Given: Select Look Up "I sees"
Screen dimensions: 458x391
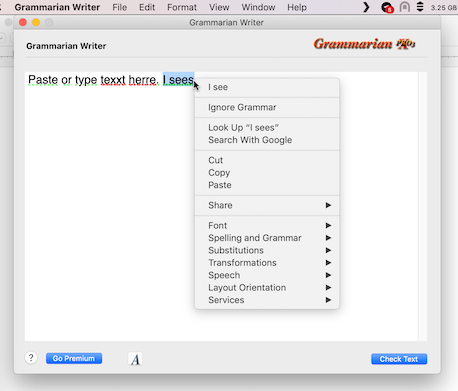Looking at the screenshot, I should [x=267, y=127].
